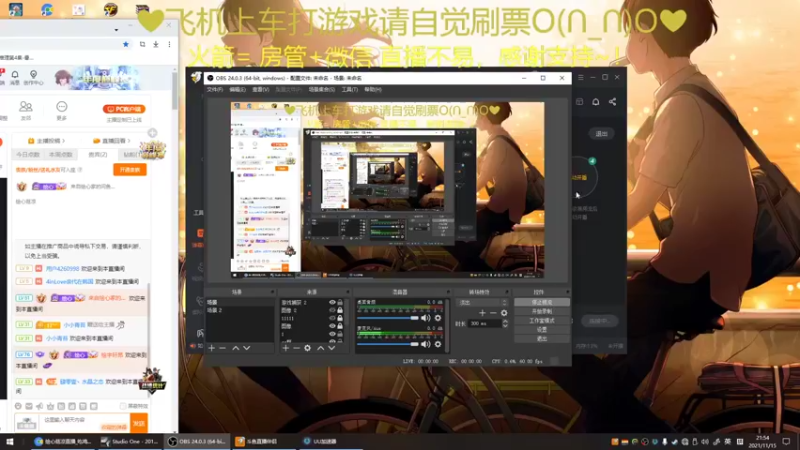Click bell icon in Douyu companion window
The height and width of the screenshot is (450, 800).
click(x=595, y=102)
